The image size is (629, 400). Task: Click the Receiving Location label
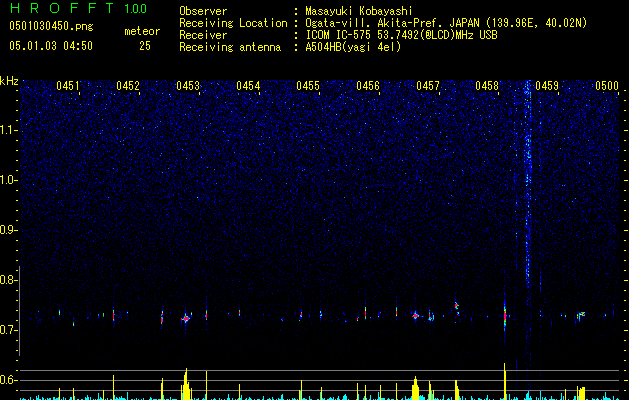tap(233, 23)
